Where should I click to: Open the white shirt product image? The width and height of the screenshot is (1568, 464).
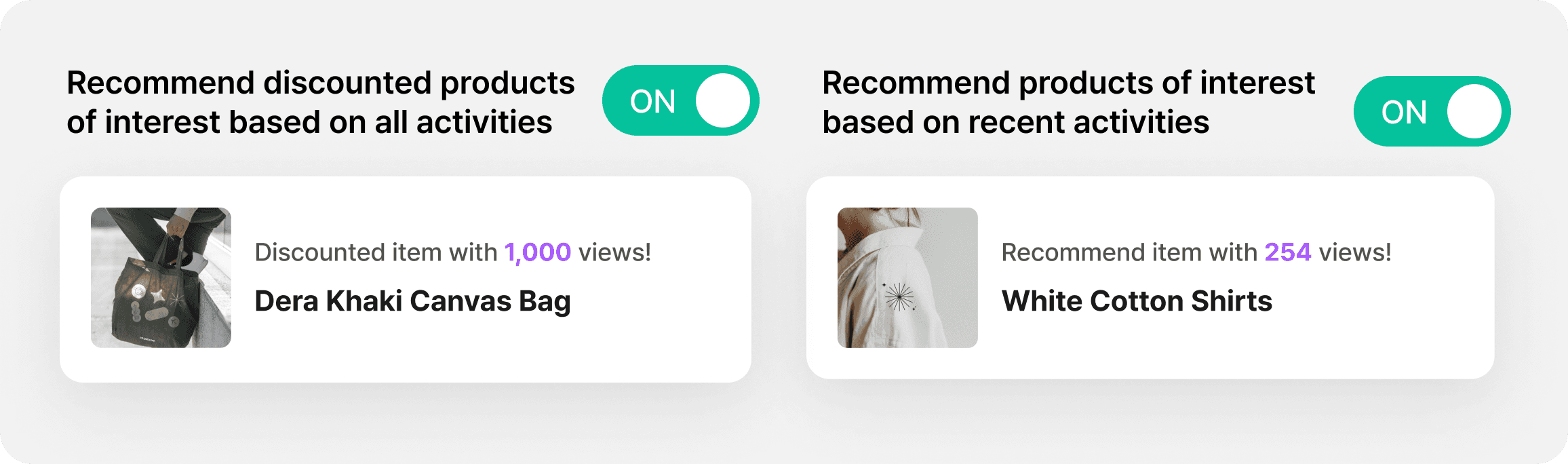(x=907, y=277)
